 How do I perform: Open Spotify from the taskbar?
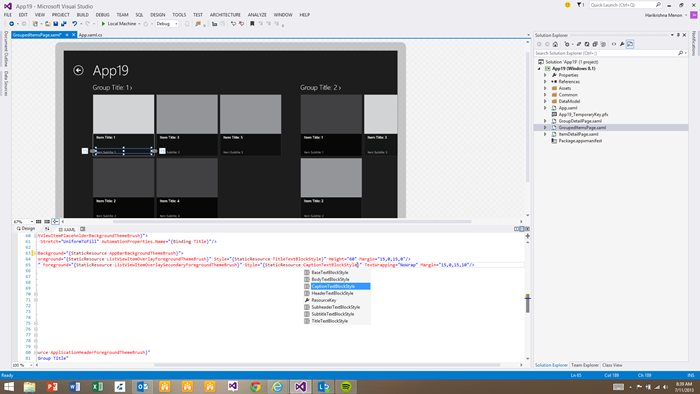pos(346,386)
